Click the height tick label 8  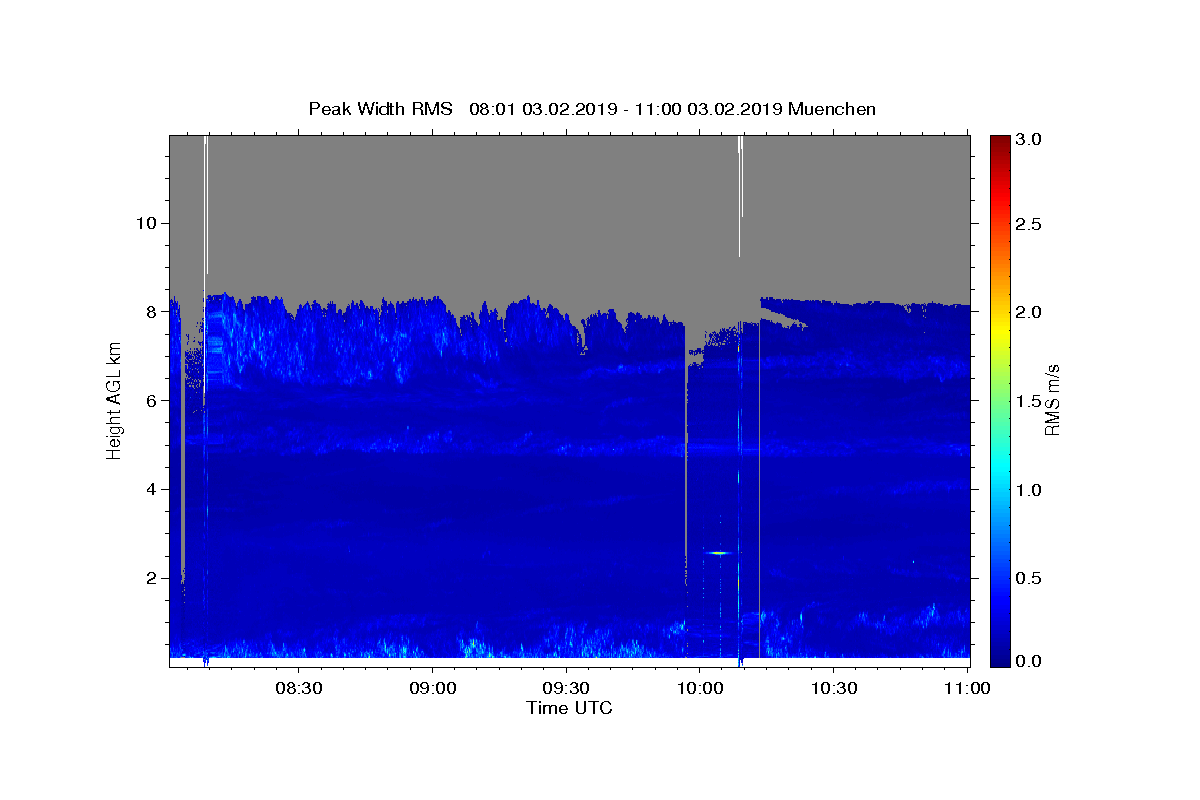click(x=153, y=312)
